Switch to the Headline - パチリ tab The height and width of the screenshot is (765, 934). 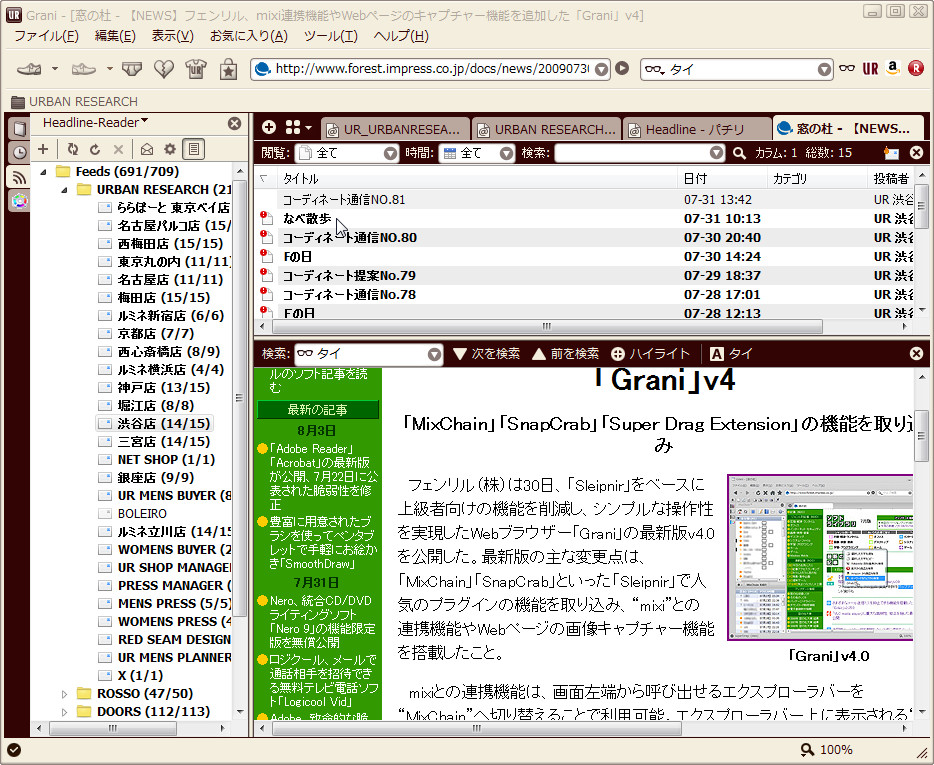696,128
